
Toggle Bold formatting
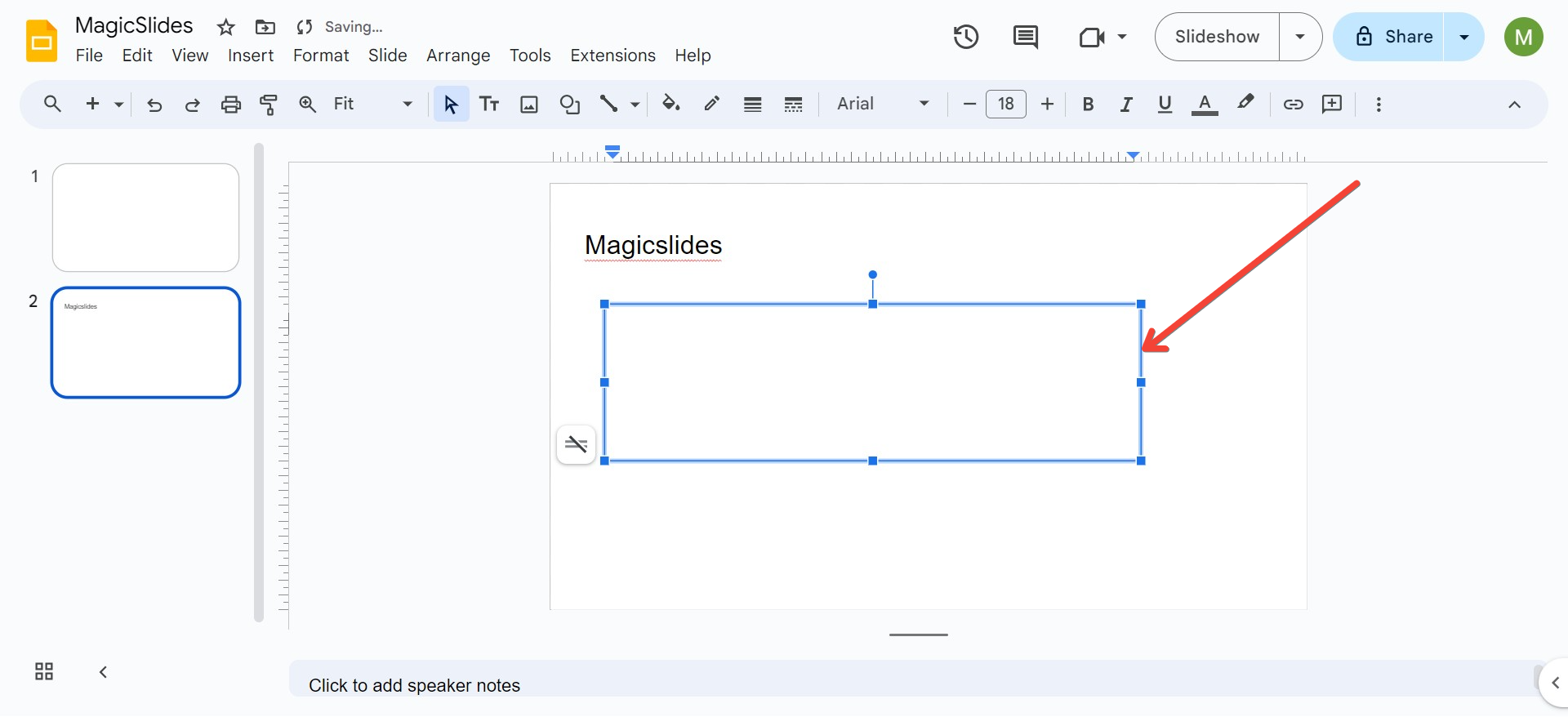(x=1088, y=105)
